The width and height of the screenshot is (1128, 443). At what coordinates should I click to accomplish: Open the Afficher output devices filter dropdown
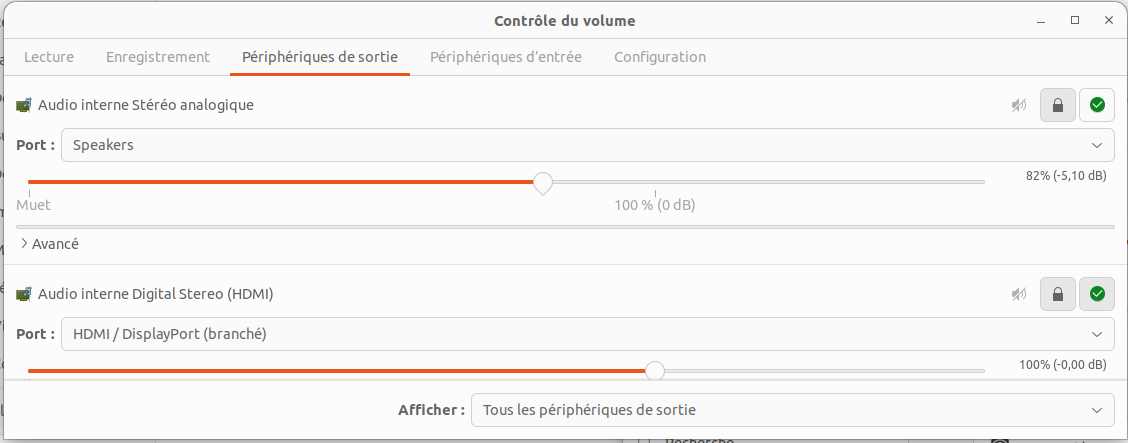793,410
